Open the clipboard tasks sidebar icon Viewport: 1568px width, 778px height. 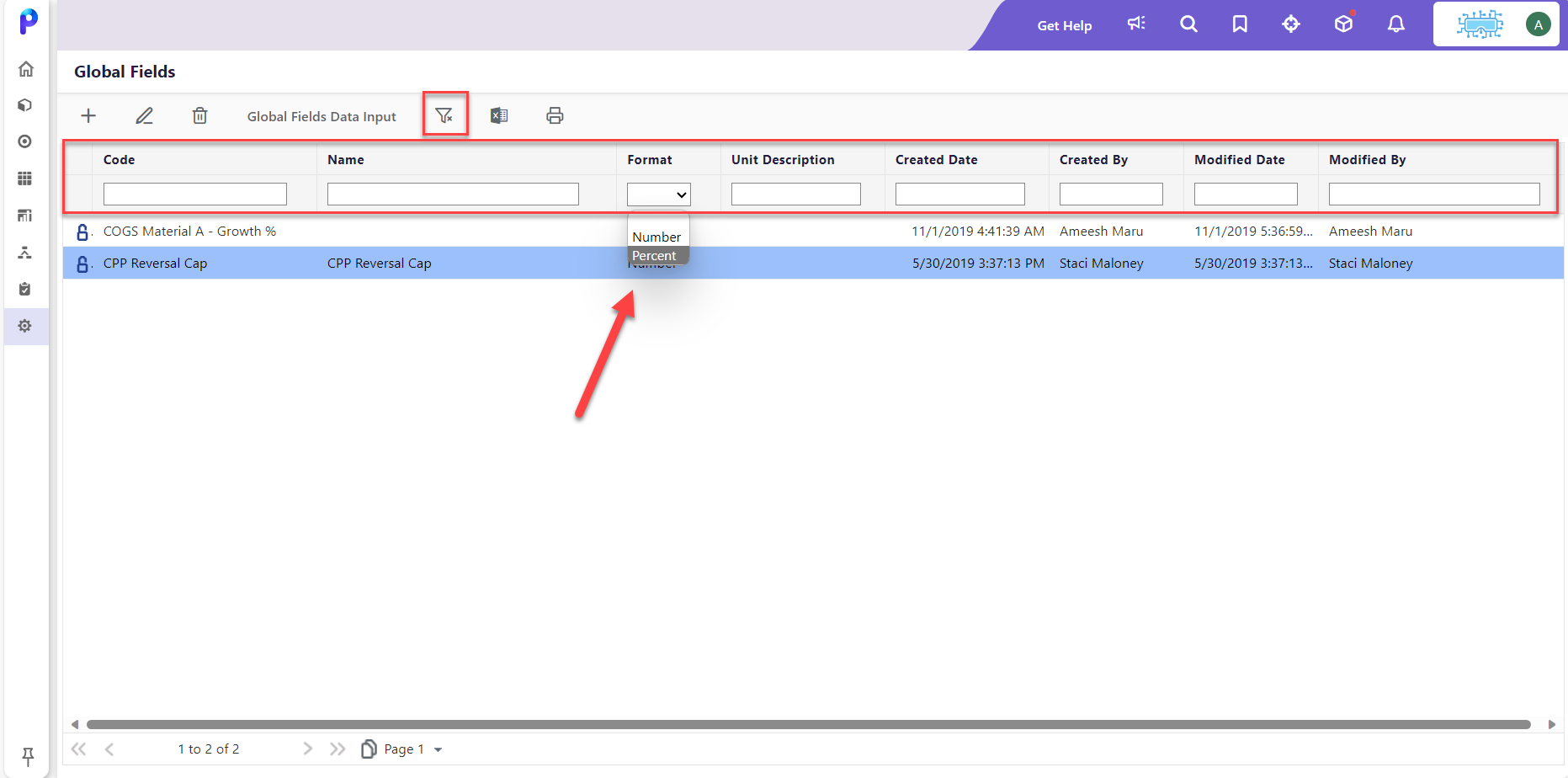(x=25, y=289)
